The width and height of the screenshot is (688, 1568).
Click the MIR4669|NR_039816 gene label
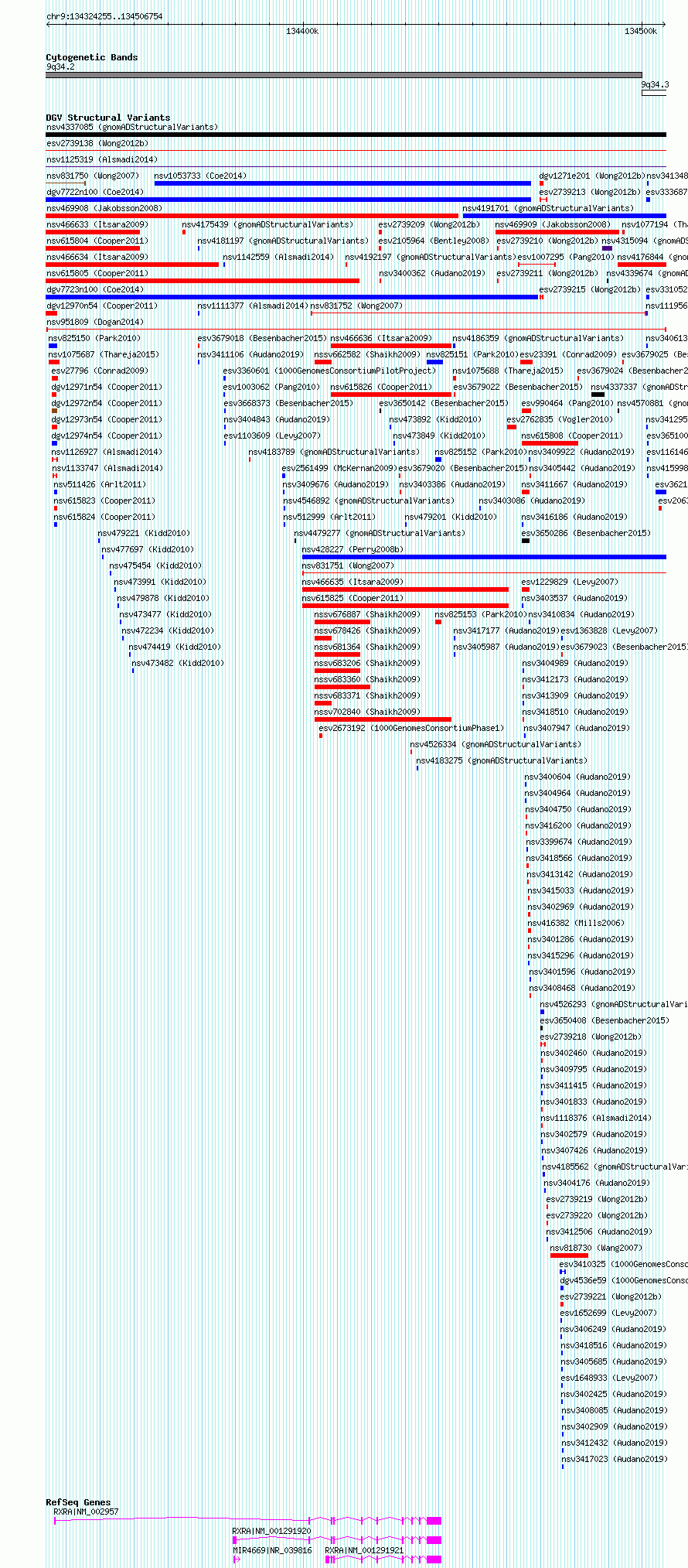[272, 1550]
